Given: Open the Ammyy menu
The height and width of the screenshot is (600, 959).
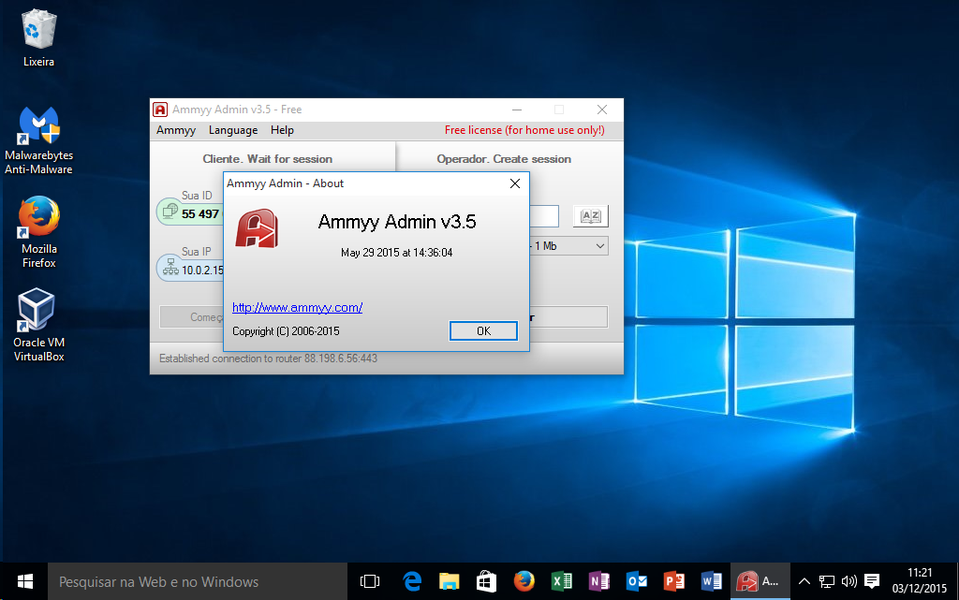Looking at the screenshot, I should pyautogui.click(x=176, y=130).
